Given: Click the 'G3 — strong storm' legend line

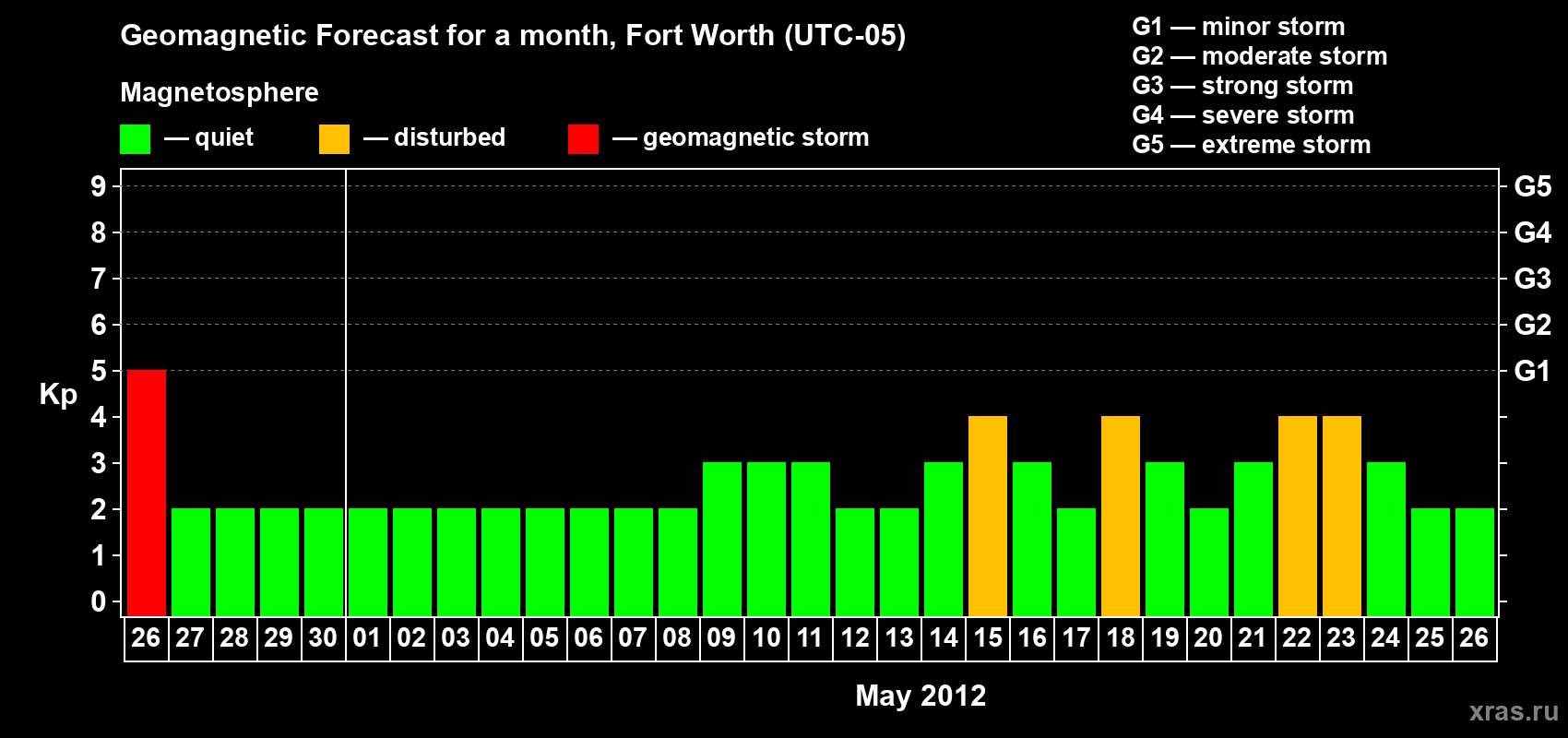Looking at the screenshot, I should (x=1242, y=86).
